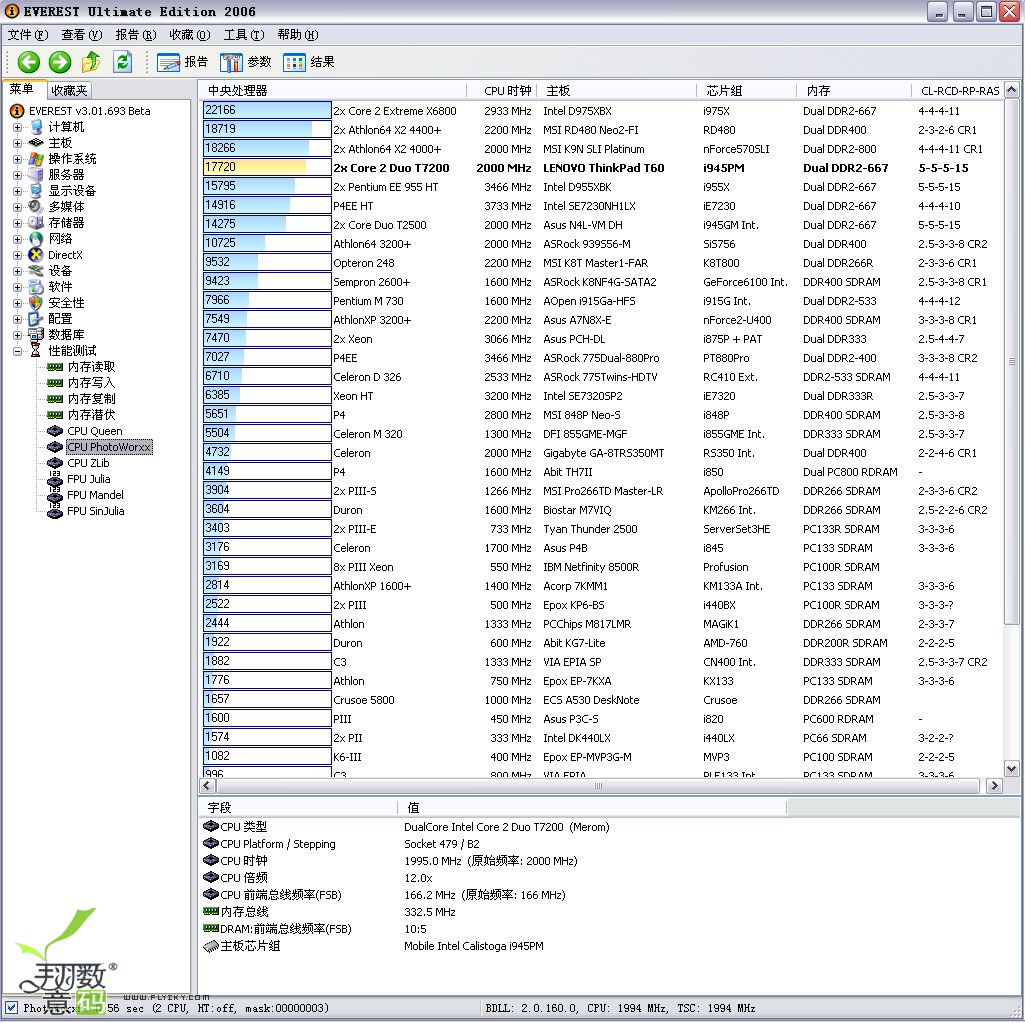Expand the 操作系统 tree node
The image size is (1025, 1023).
coord(17,159)
